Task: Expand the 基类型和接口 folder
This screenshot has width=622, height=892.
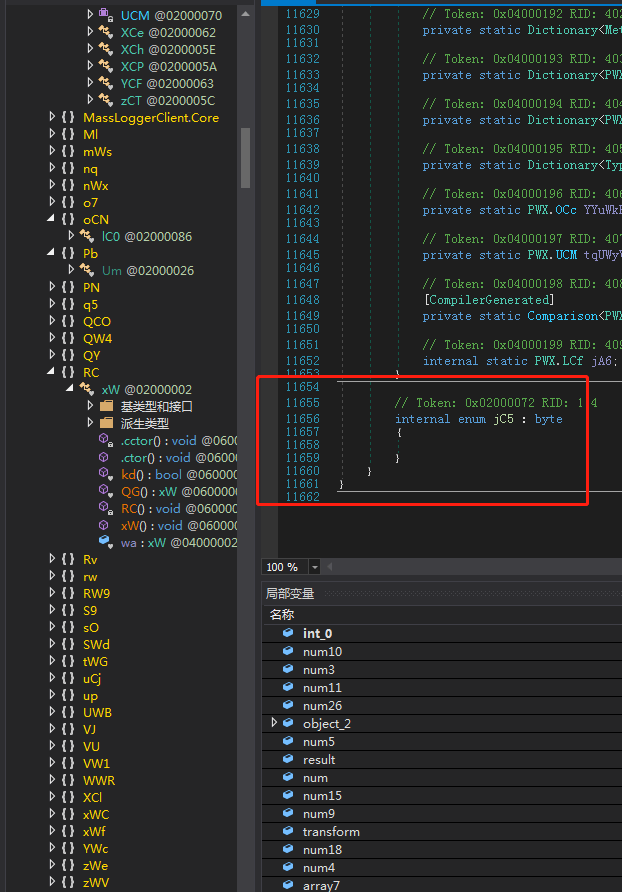Action: coord(90,406)
